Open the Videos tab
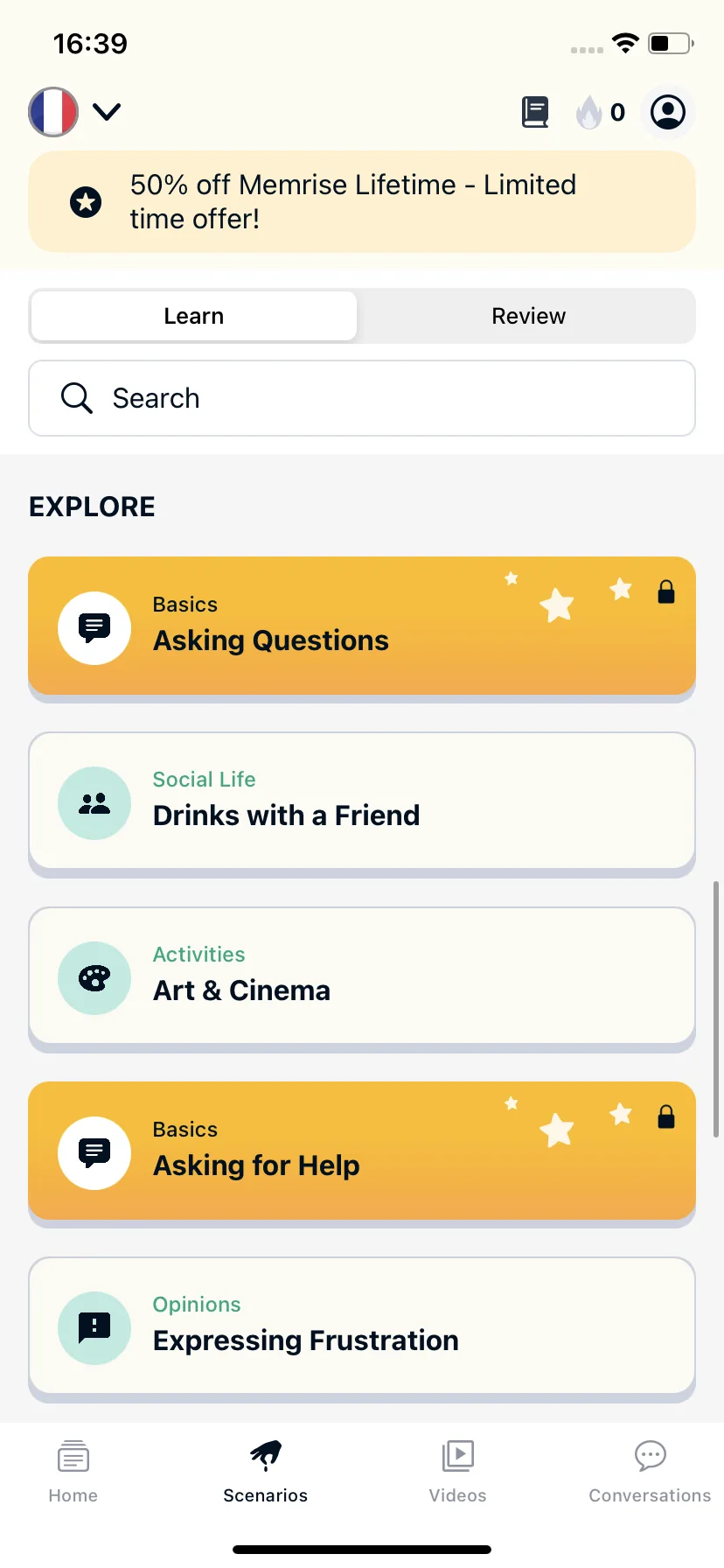The width and height of the screenshot is (724, 1568). [x=457, y=1472]
